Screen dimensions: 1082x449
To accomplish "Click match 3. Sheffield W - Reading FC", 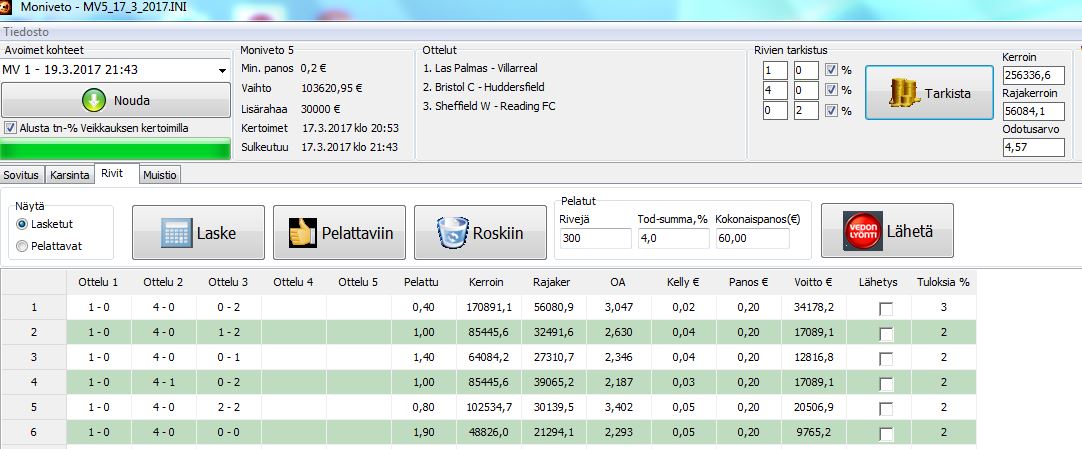I will (x=489, y=106).
